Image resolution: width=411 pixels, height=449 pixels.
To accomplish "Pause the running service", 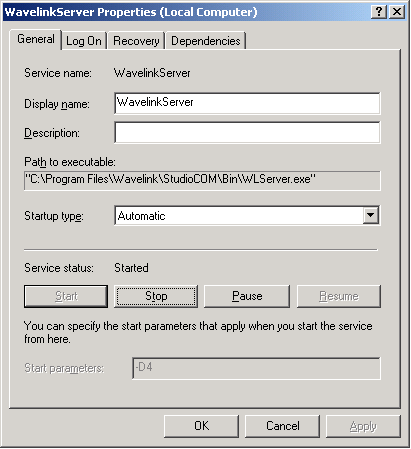I will point(247,296).
